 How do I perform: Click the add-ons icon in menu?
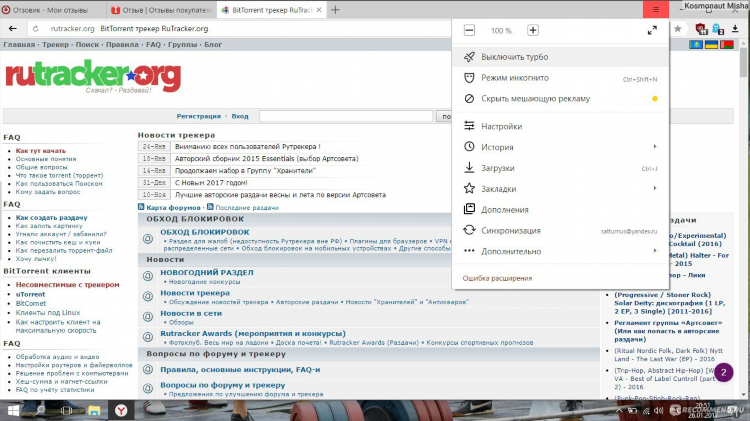[469, 209]
